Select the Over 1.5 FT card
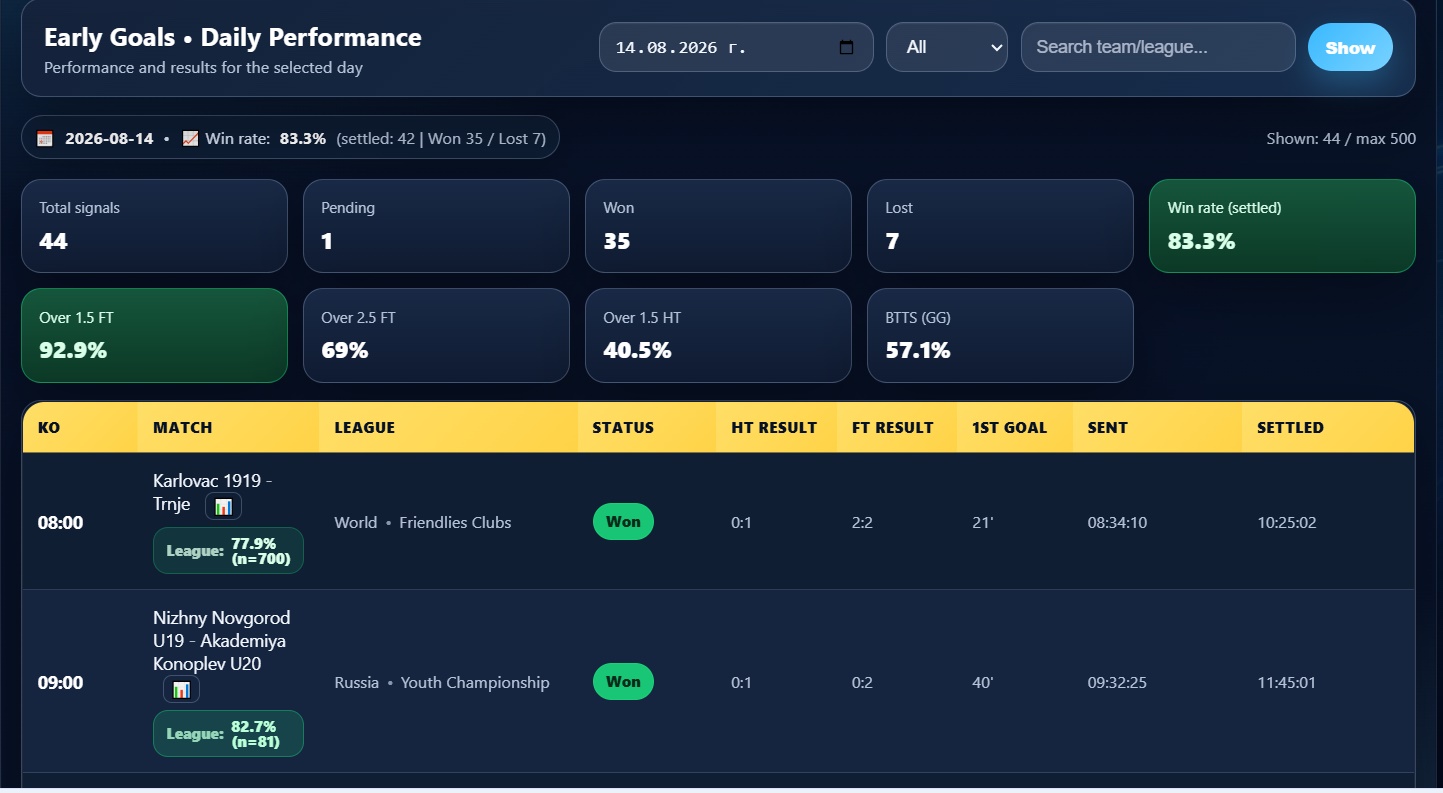 [x=154, y=335]
